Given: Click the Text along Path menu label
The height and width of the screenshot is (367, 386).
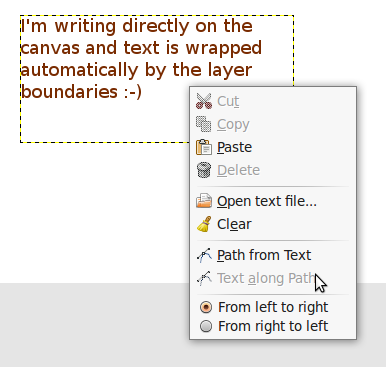Looking at the screenshot, I should click(x=266, y=278).
